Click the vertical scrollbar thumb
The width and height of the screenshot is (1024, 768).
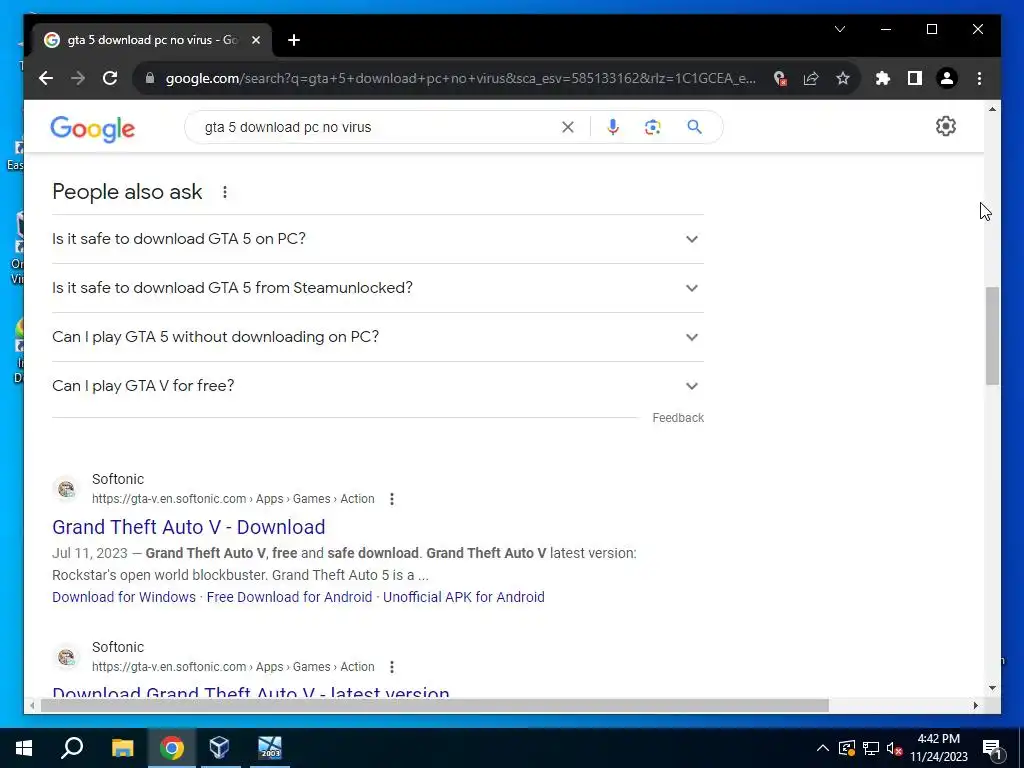click(992, 336)
